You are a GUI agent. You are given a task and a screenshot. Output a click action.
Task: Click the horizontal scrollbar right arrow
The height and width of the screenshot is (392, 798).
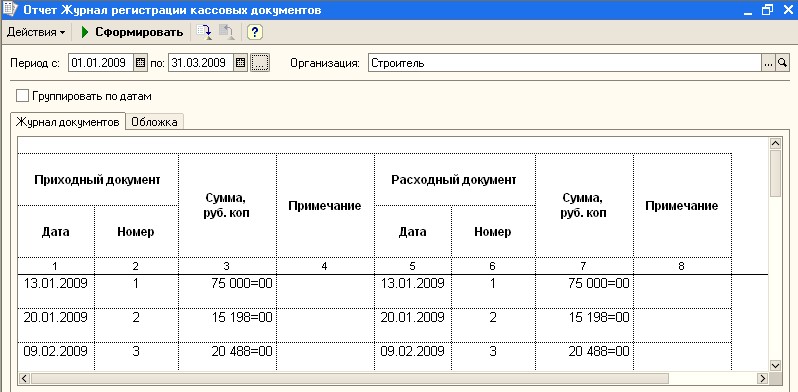[762, 378]
